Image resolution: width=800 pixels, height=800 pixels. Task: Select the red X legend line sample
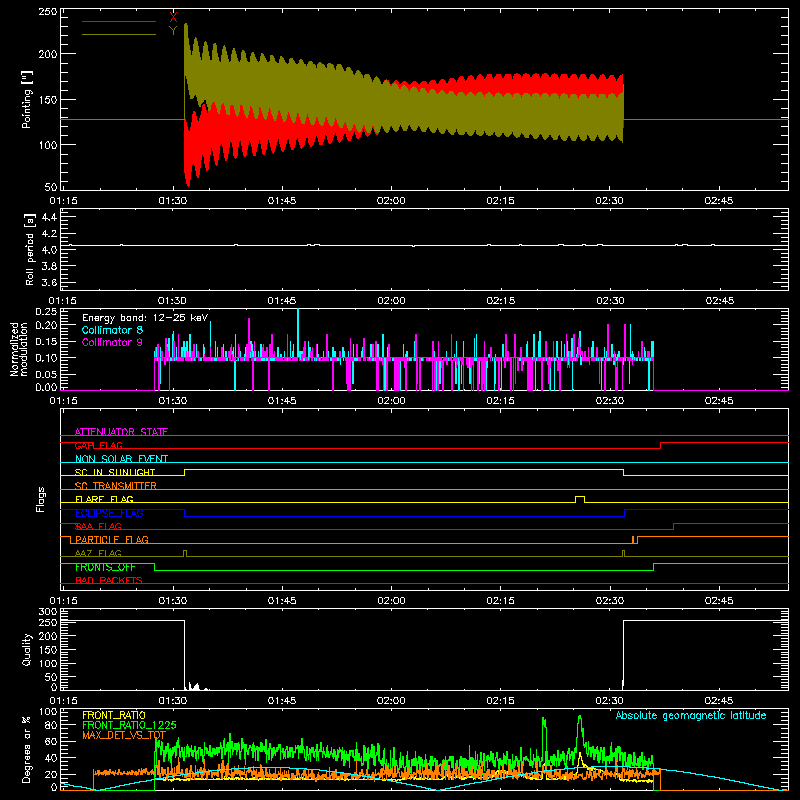[119, 21]
